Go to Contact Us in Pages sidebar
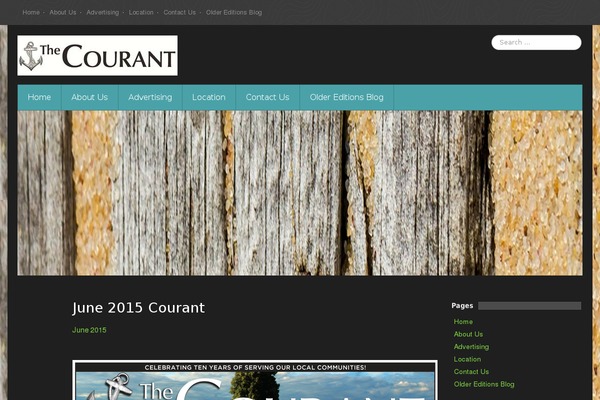The height and width of the screenshot is (400, 600). tap(471, 372)
